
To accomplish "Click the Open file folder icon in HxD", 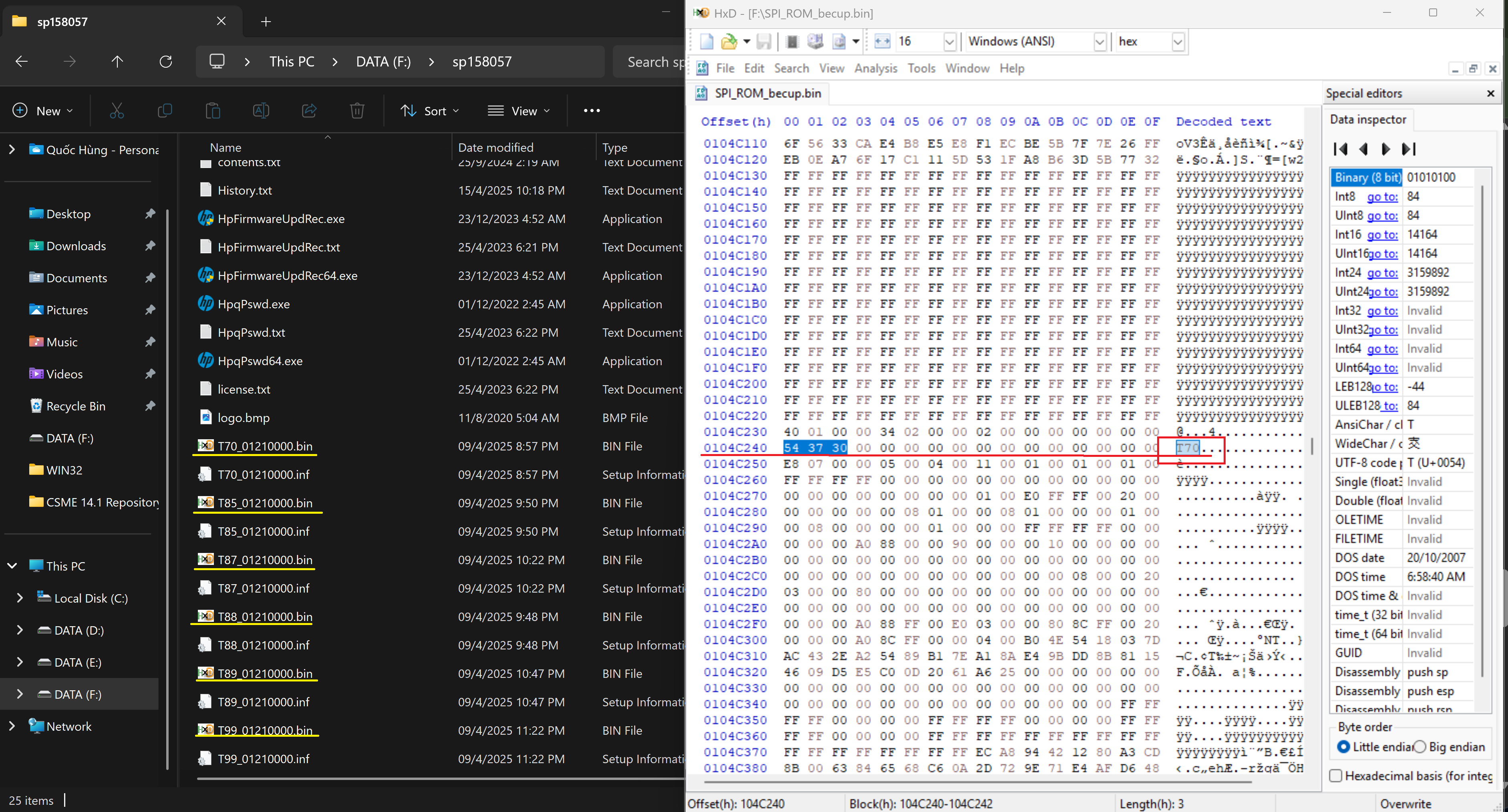I will click(x=729, y=42).
